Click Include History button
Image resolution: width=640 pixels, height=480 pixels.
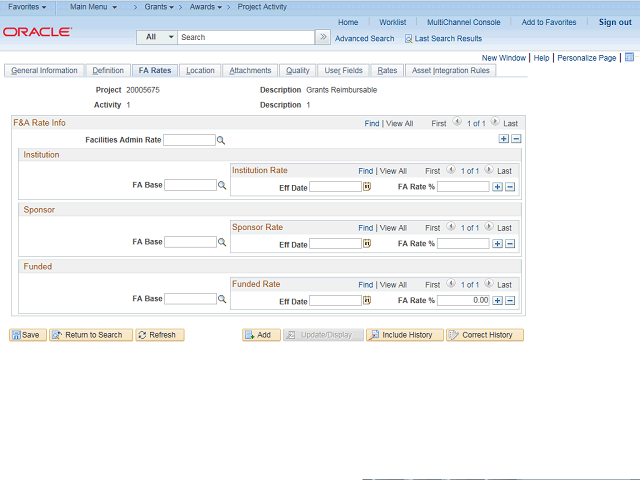click(x=405, y=335)
